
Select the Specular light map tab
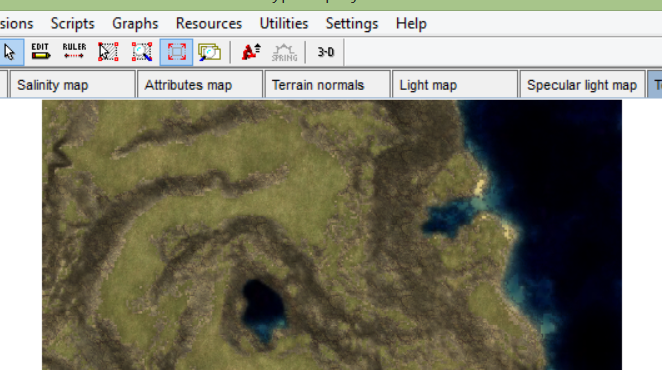tap(583, 85)
